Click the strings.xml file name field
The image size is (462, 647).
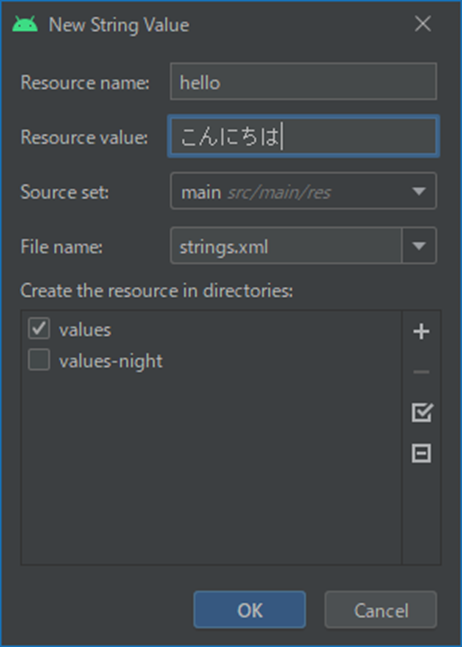pos(285,246)
